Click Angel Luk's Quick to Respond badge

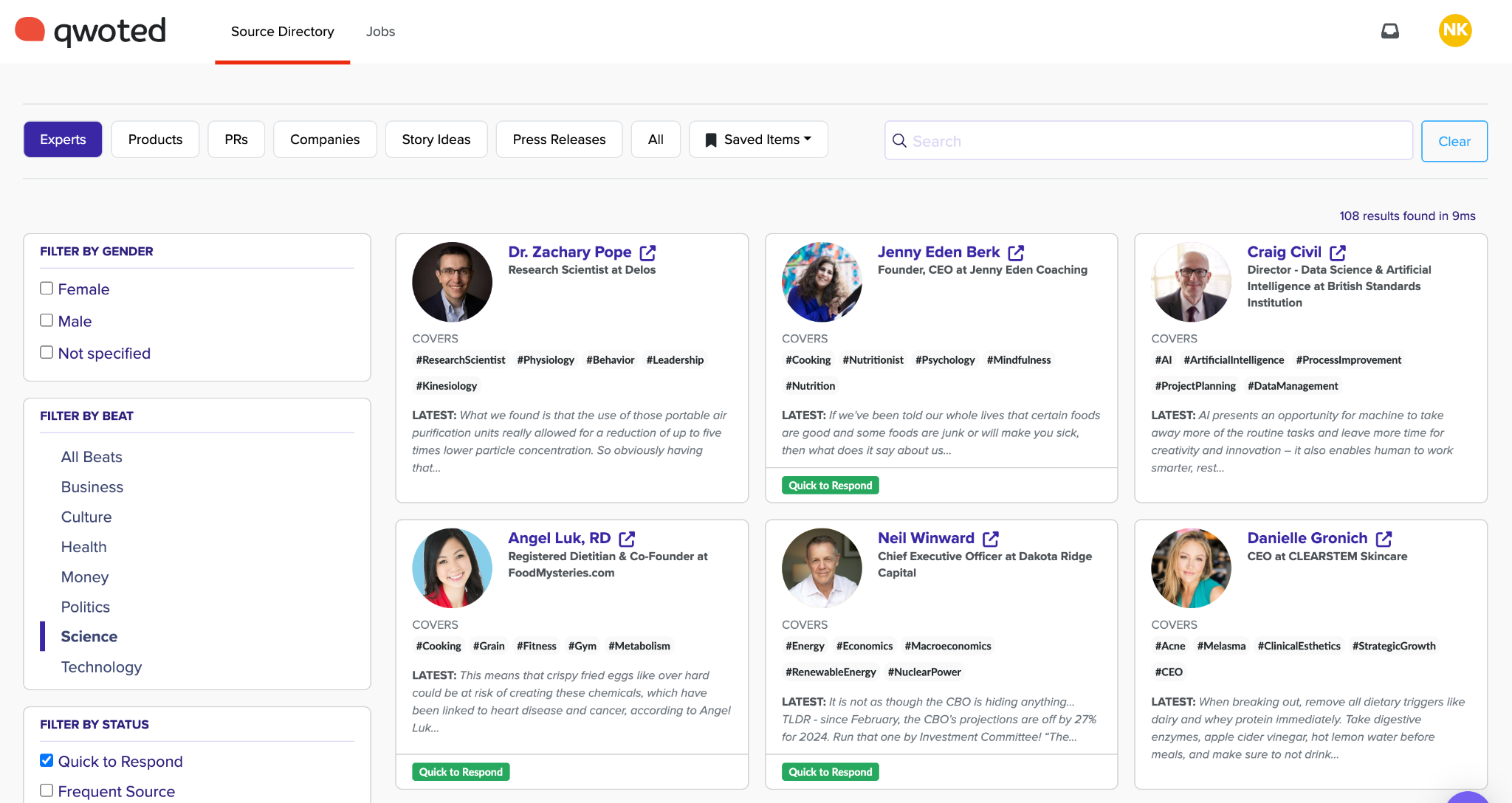(x=461, y=772)
